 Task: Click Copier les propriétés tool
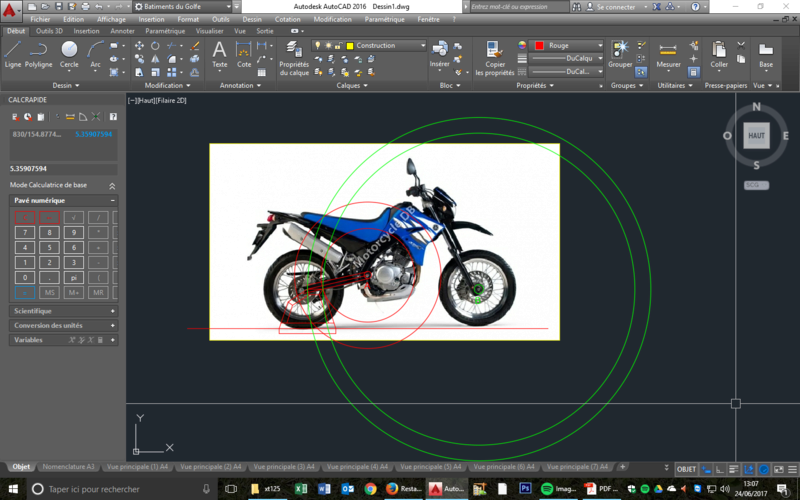click(494, 59)
